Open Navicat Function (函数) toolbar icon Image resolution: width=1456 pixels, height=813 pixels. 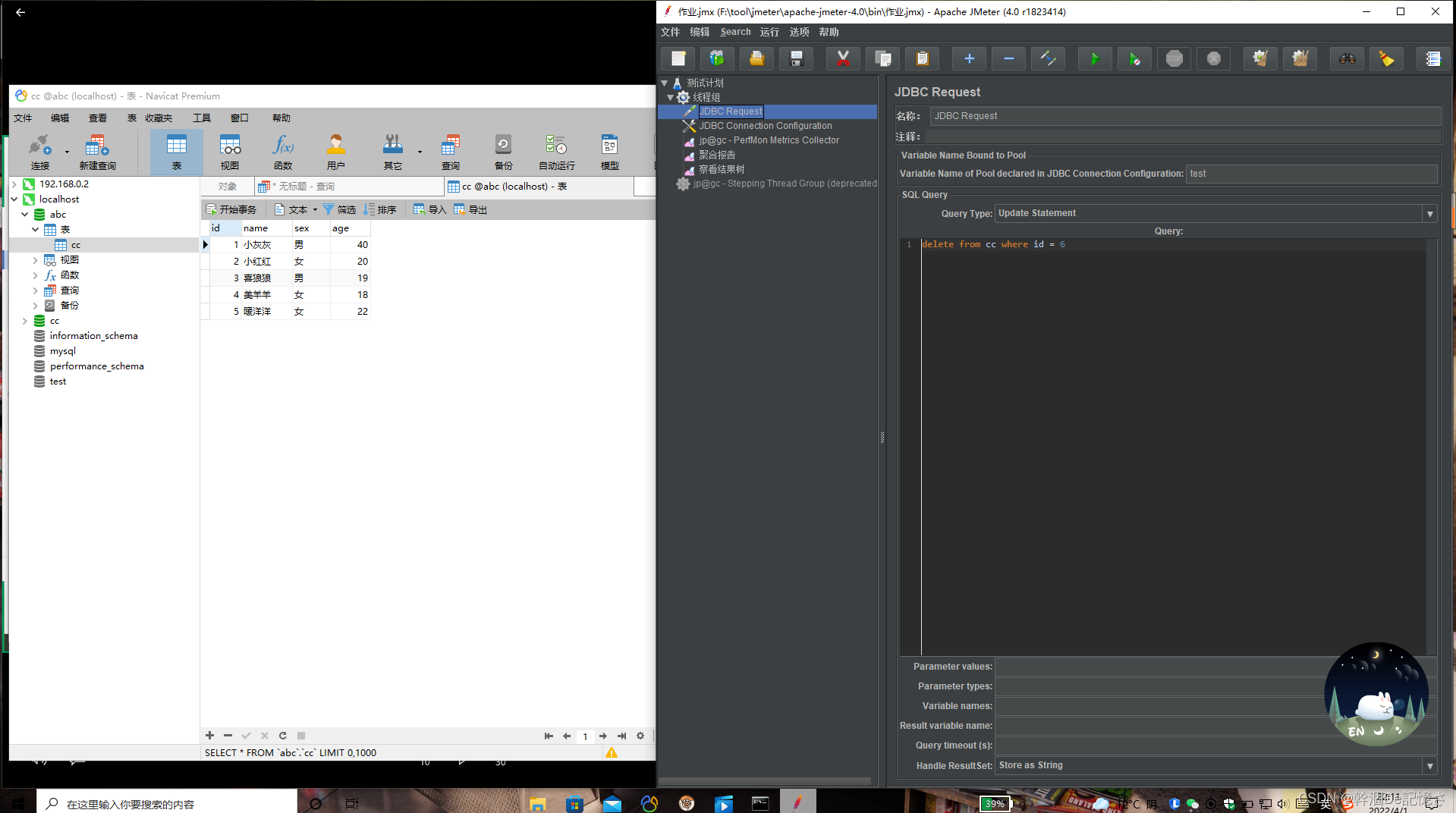click(283, 152)
